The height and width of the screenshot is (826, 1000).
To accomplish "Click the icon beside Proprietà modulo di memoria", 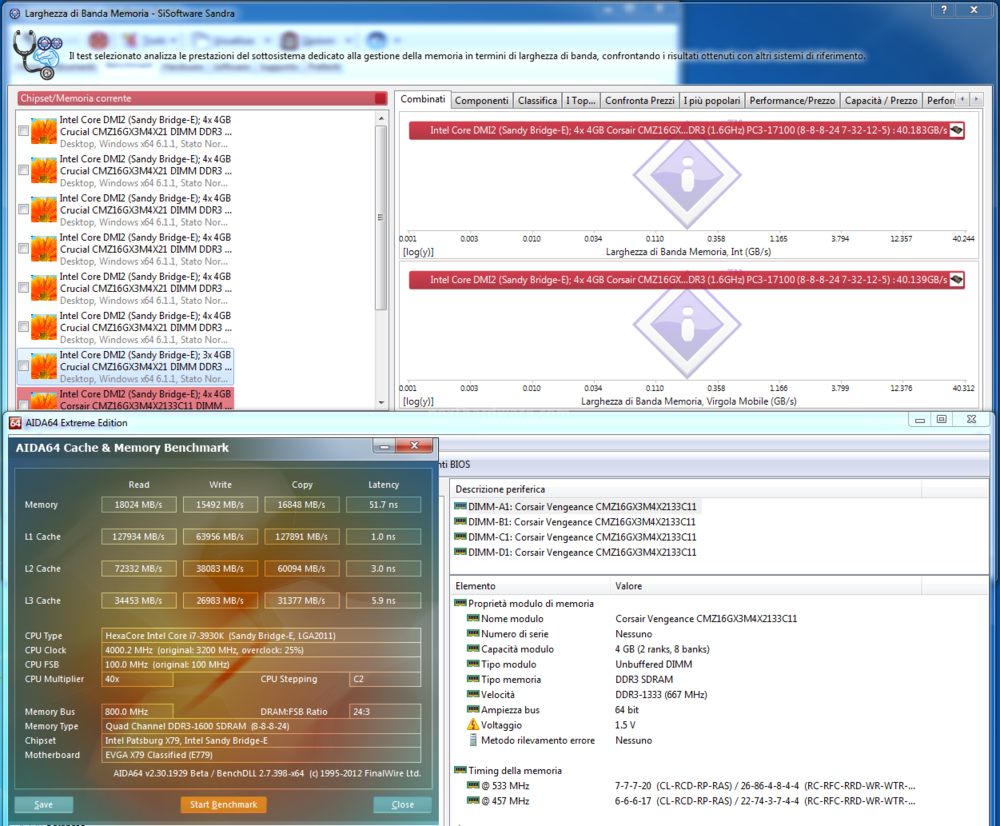I will [x=460, y=603].
